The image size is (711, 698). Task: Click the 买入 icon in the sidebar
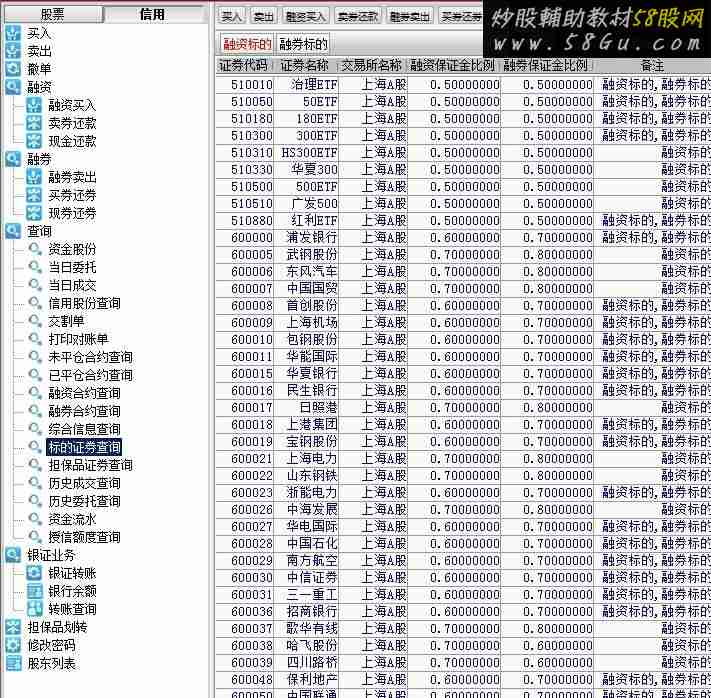tap(13, 33)
